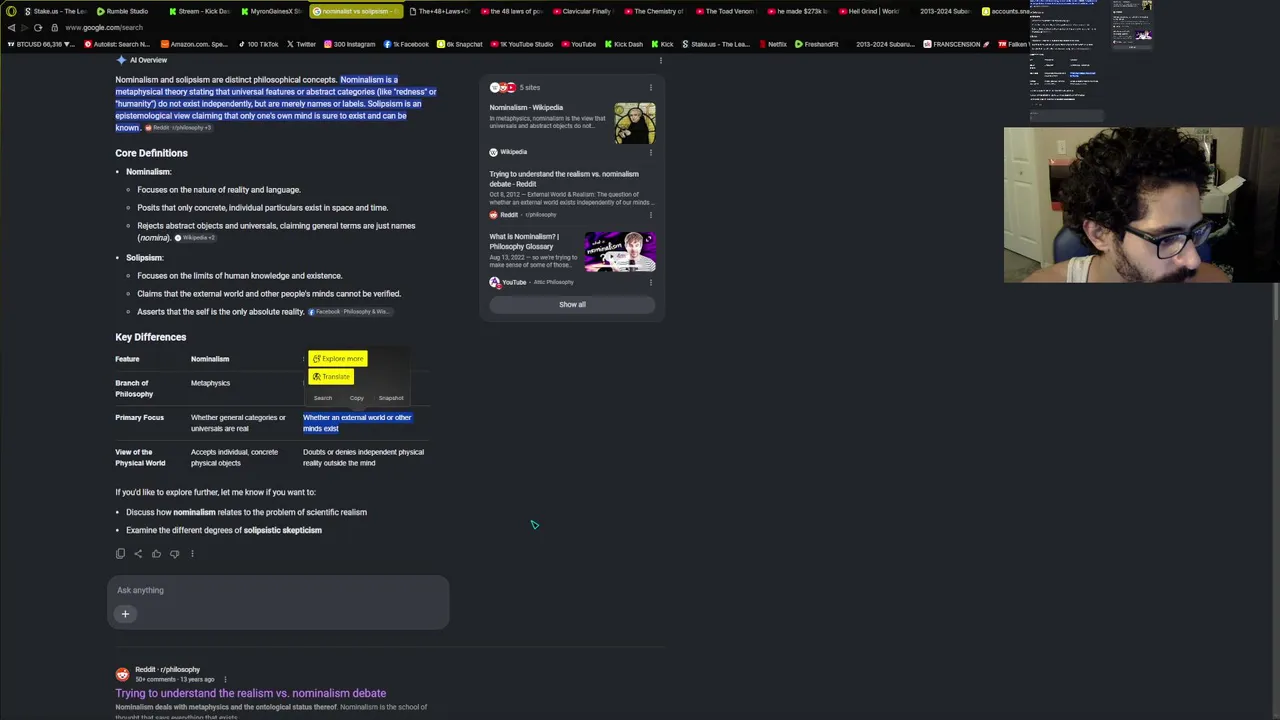Open more options for the Reddit search result

(224, 680)
